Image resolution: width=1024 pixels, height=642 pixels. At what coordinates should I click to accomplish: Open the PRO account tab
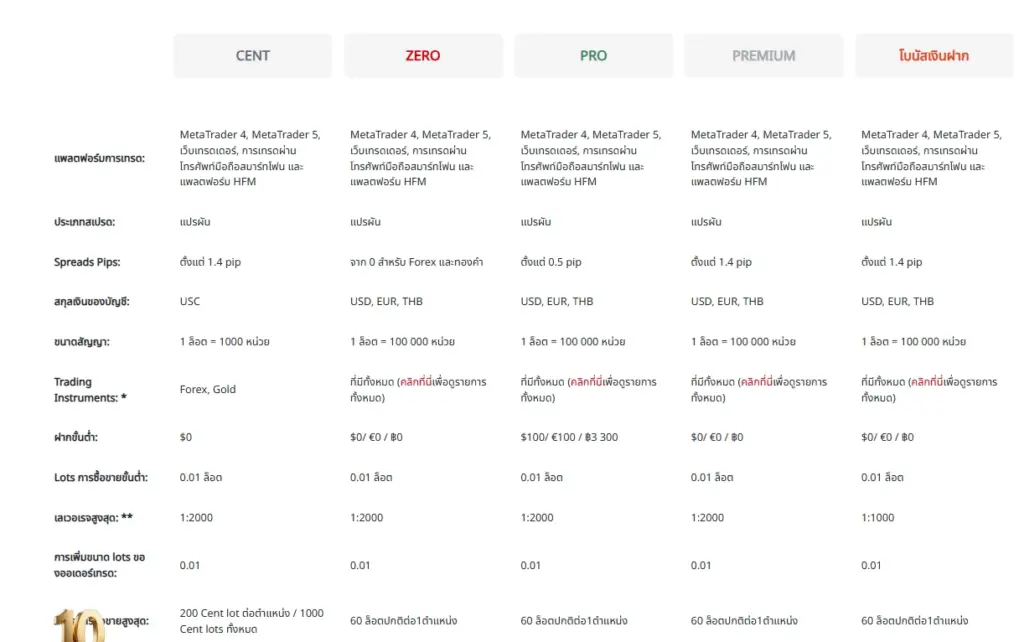(x=593, y=56)
